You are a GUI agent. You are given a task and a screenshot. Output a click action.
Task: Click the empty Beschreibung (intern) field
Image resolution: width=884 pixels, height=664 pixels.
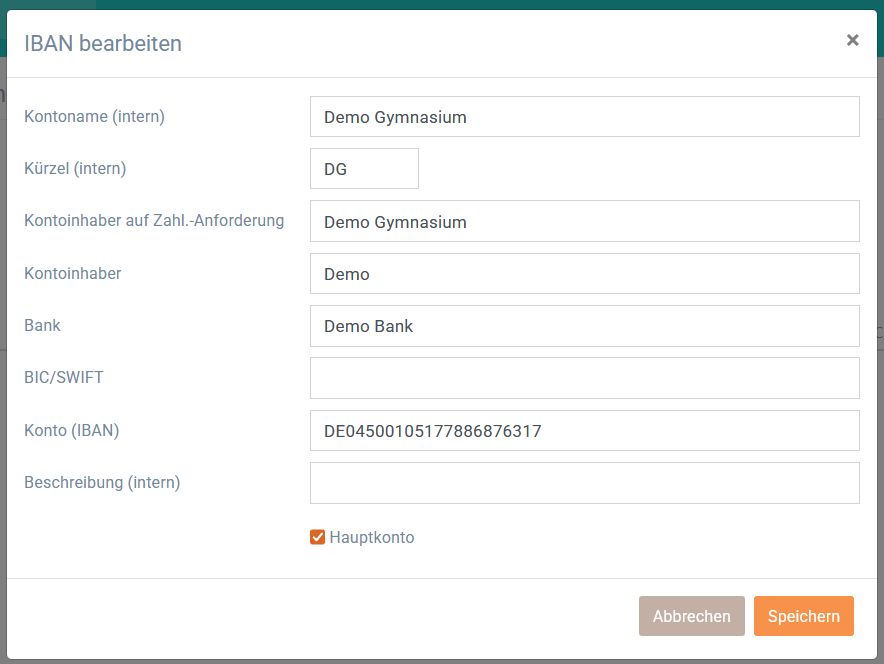tap(585, 483)
